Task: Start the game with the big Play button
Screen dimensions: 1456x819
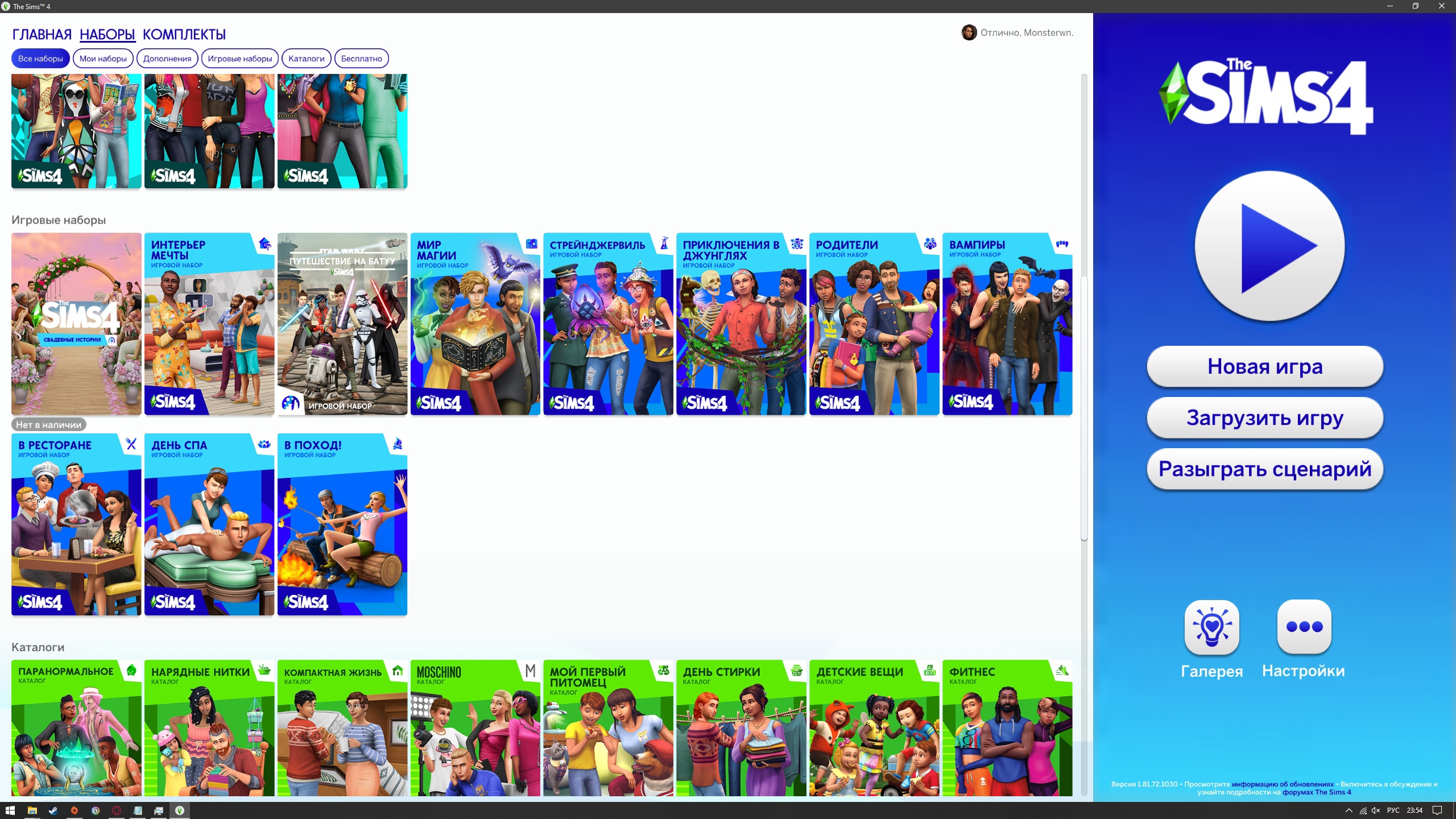Action: click(1269, 246)
